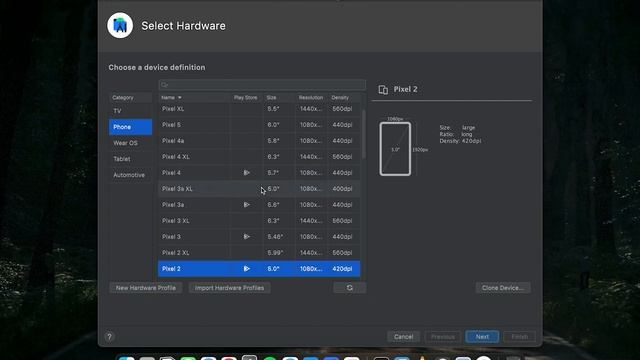Open help via the question mark icon
Screen dimensions: 640x360
[109, 337]
